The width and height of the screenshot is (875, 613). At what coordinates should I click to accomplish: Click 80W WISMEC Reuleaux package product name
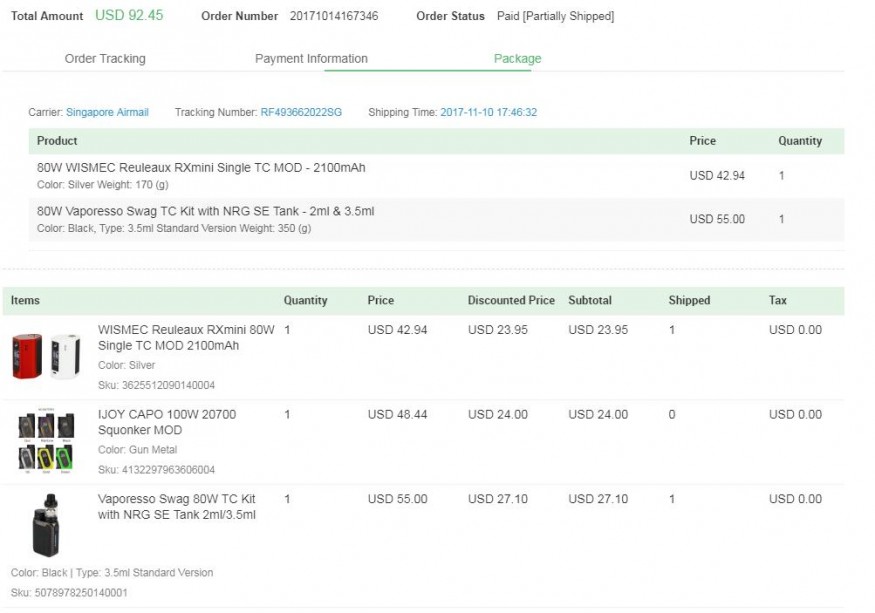click(x=201, y=168)
